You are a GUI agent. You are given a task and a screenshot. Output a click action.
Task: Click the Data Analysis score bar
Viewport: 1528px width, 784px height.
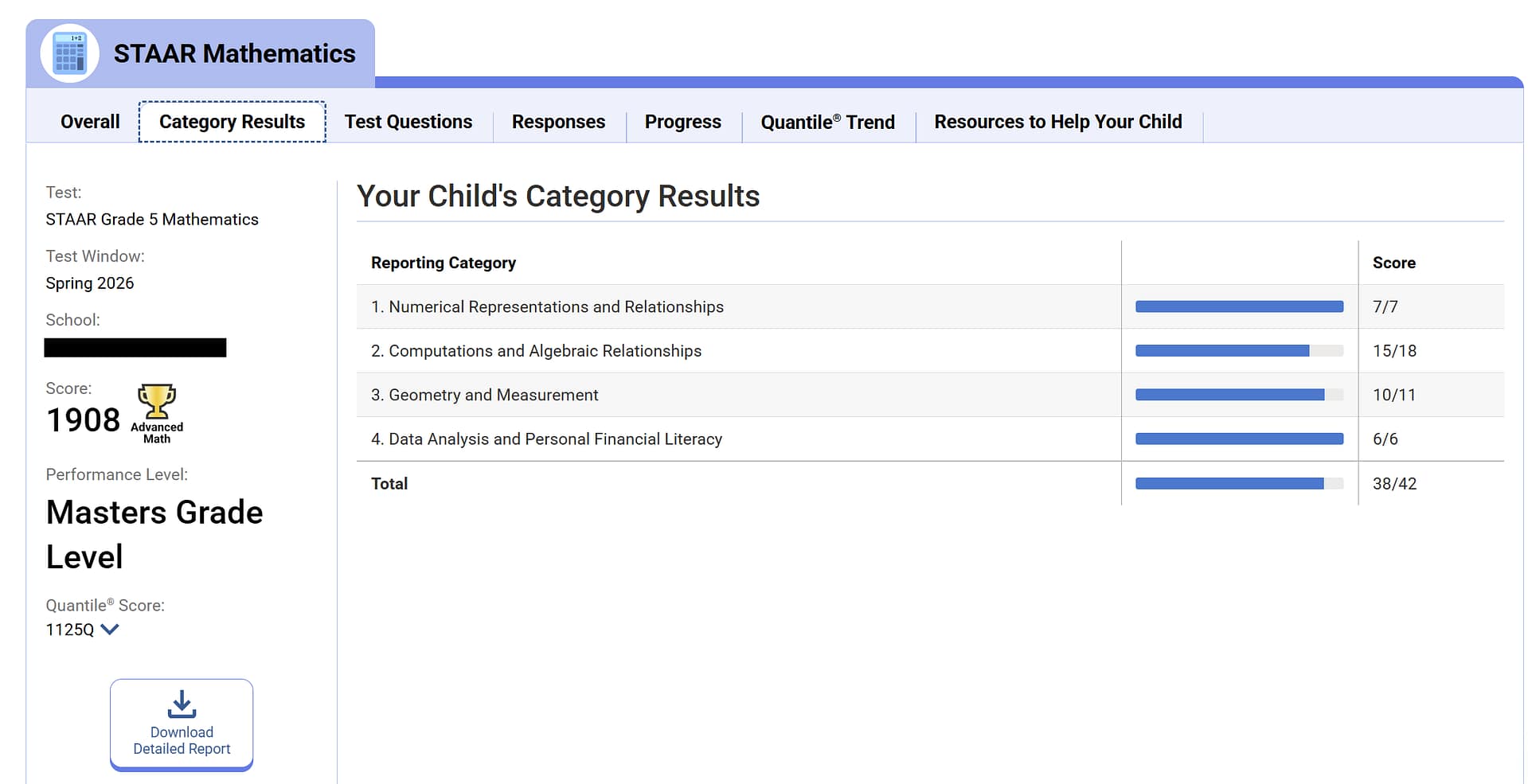(x=1239, y=439)
